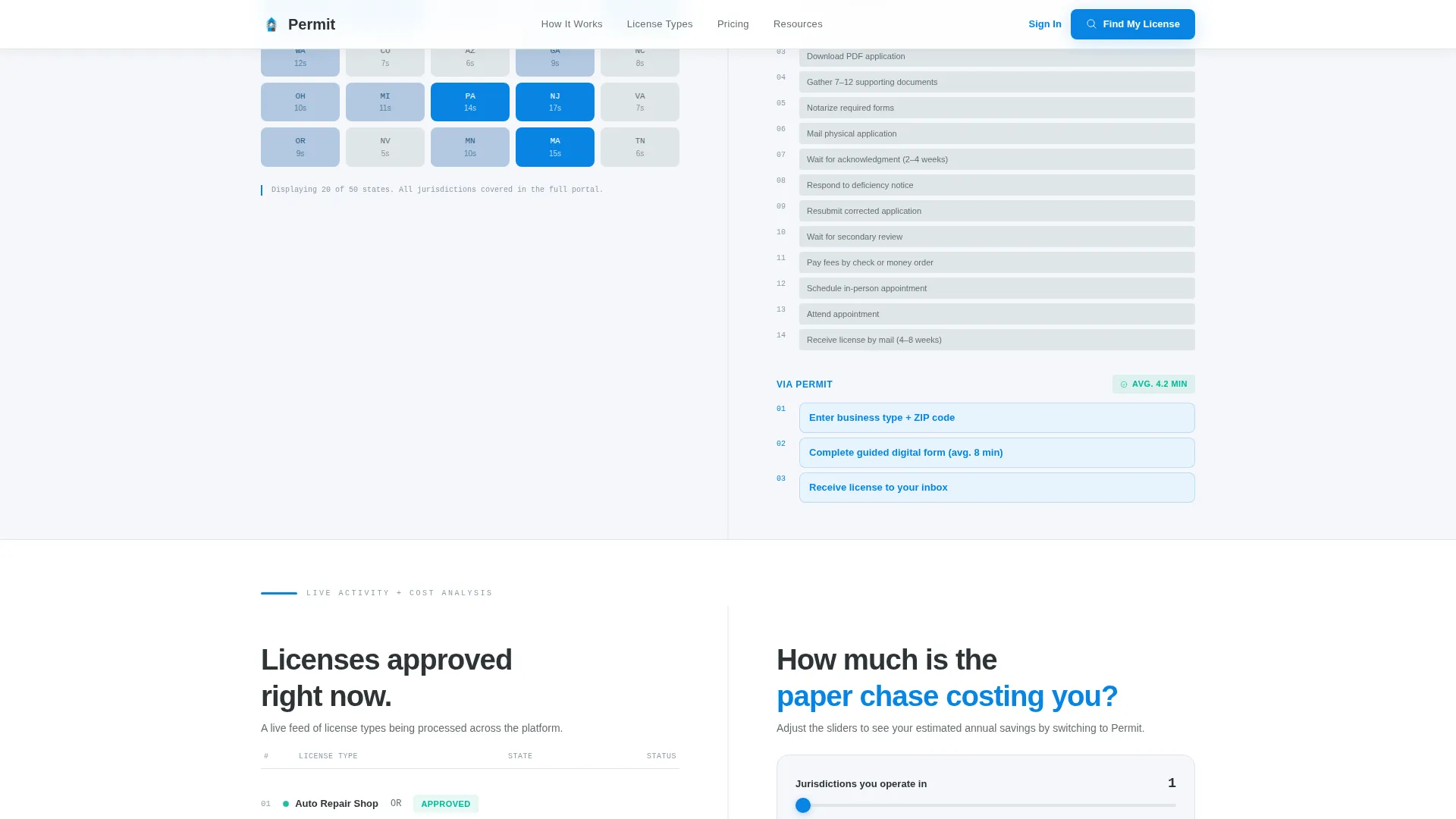Click 'Pay fees by check or money order'
1456x819 pixels.
point(997,262)
